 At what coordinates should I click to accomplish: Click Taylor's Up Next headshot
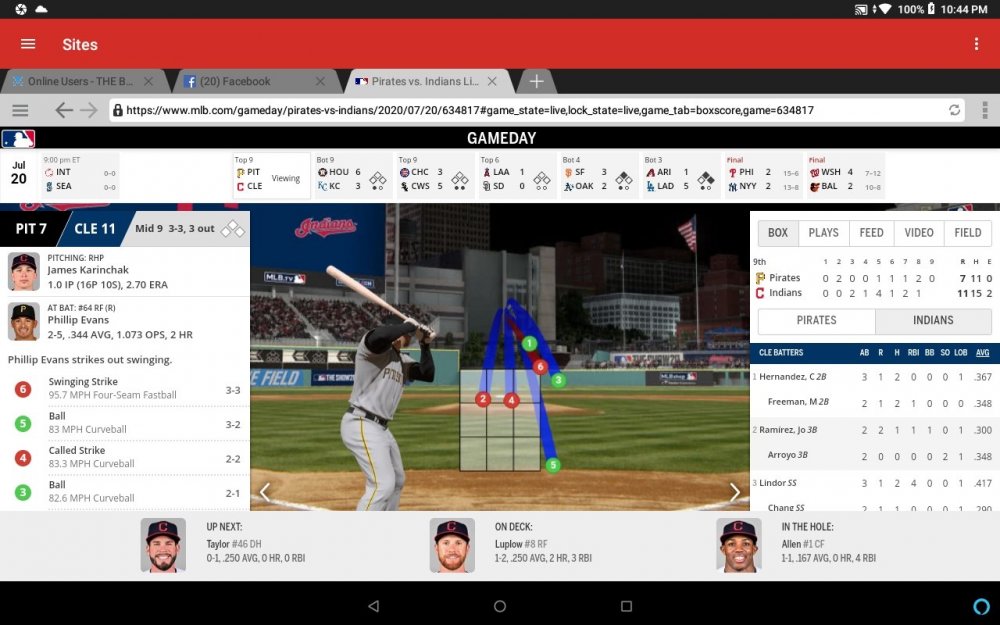(163, 545)
